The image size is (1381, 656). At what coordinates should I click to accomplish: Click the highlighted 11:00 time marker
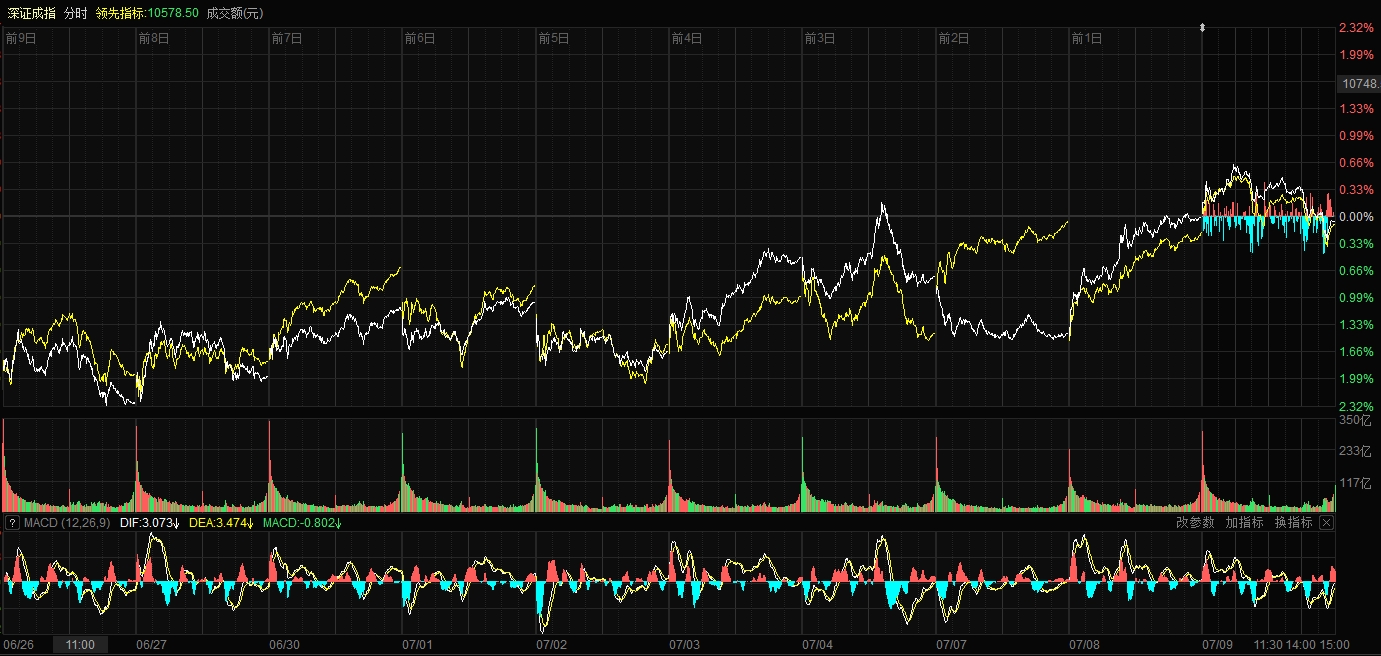point(80,645)
